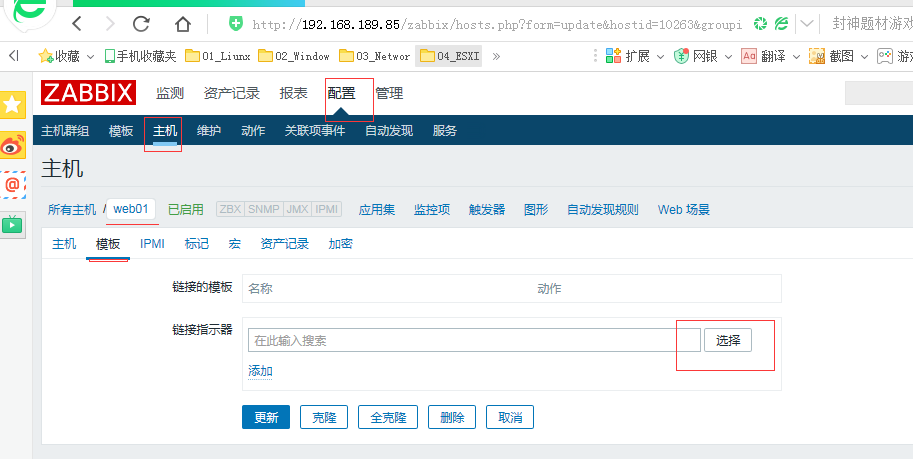
Task: Expand the 收藏 bookmarks dropdown
Action: click(91, 56)
